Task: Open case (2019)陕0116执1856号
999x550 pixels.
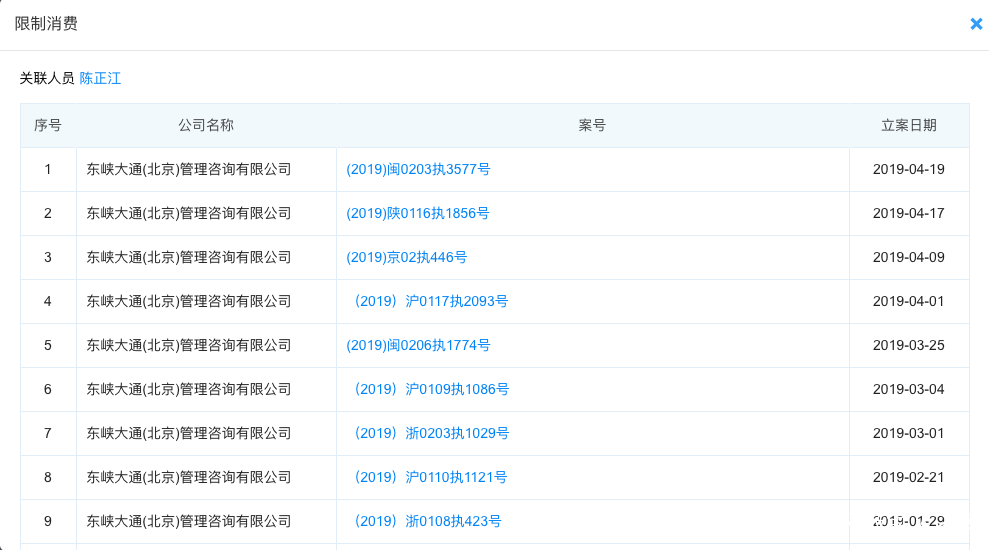Action: pyautogui.click(x=417, y=213)
